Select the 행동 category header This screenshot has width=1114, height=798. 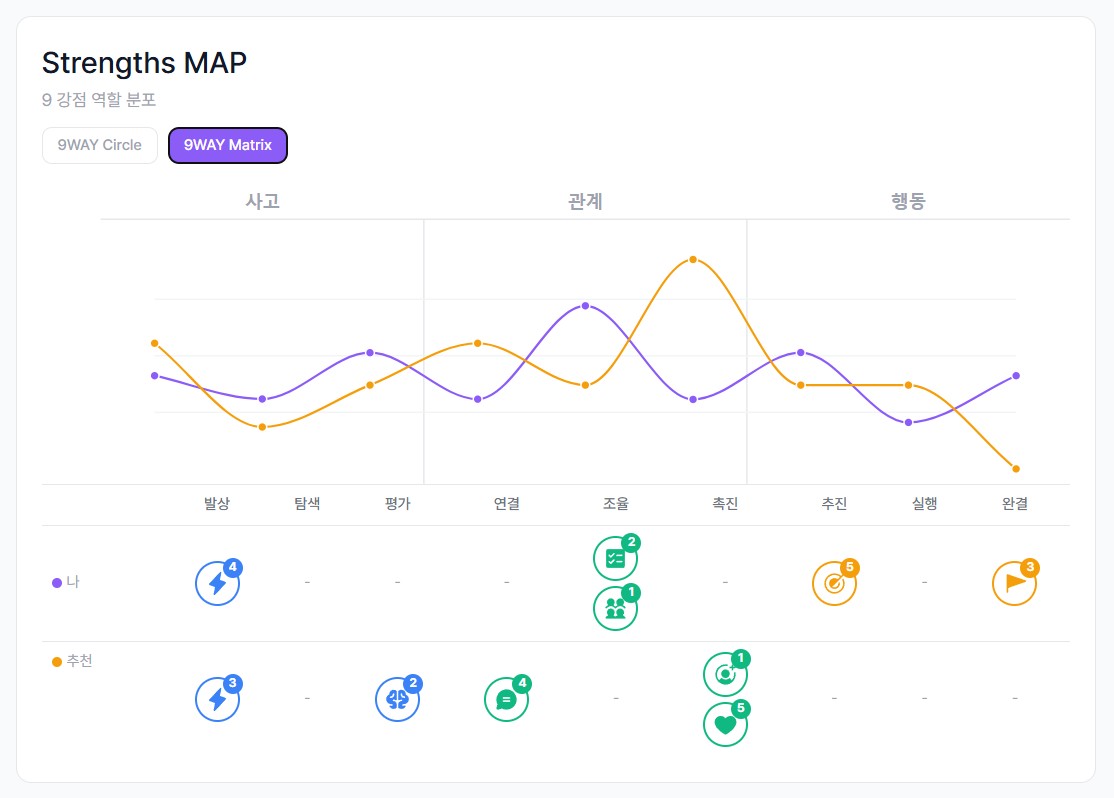pos(906,201)
